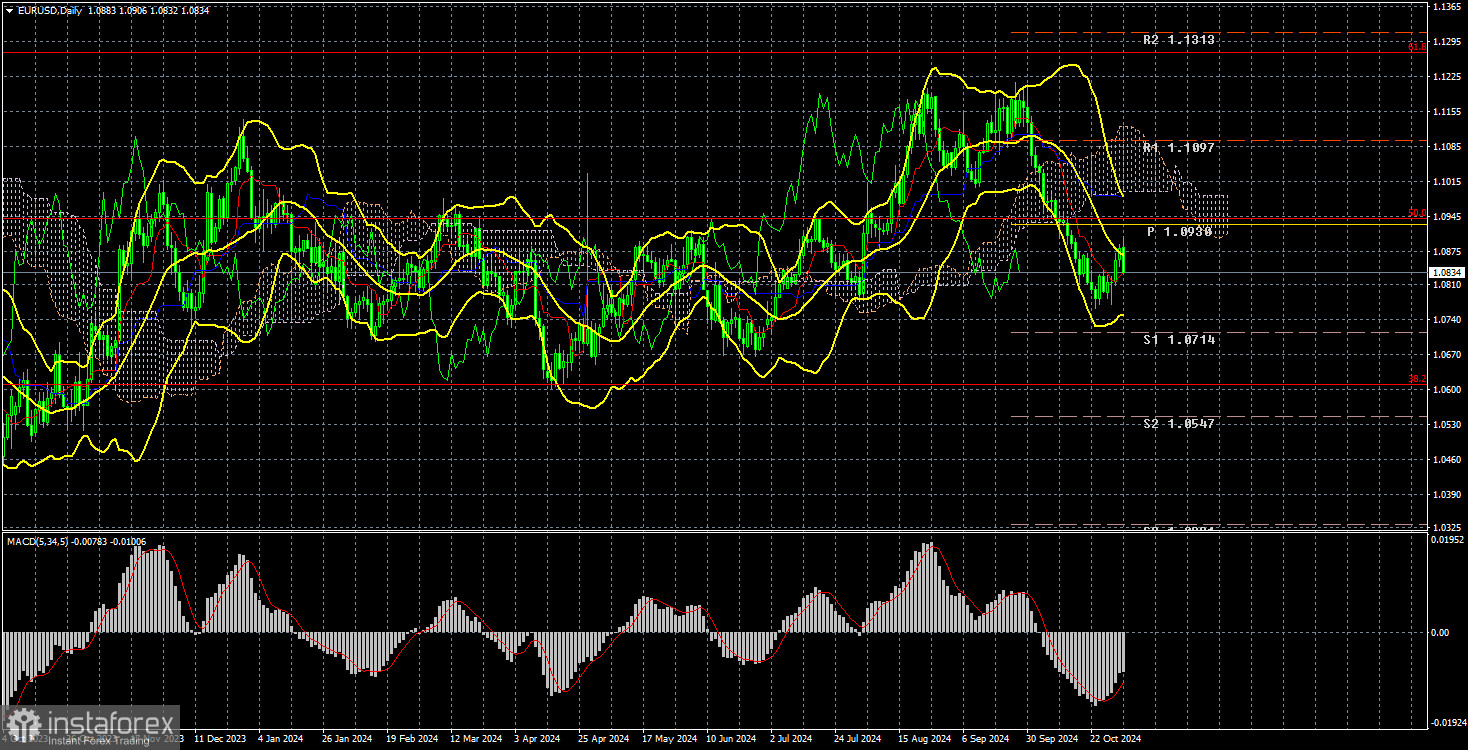Click the 0.01952 MACD scale value
The image size is (1468, 750).
pos(1447,539)
